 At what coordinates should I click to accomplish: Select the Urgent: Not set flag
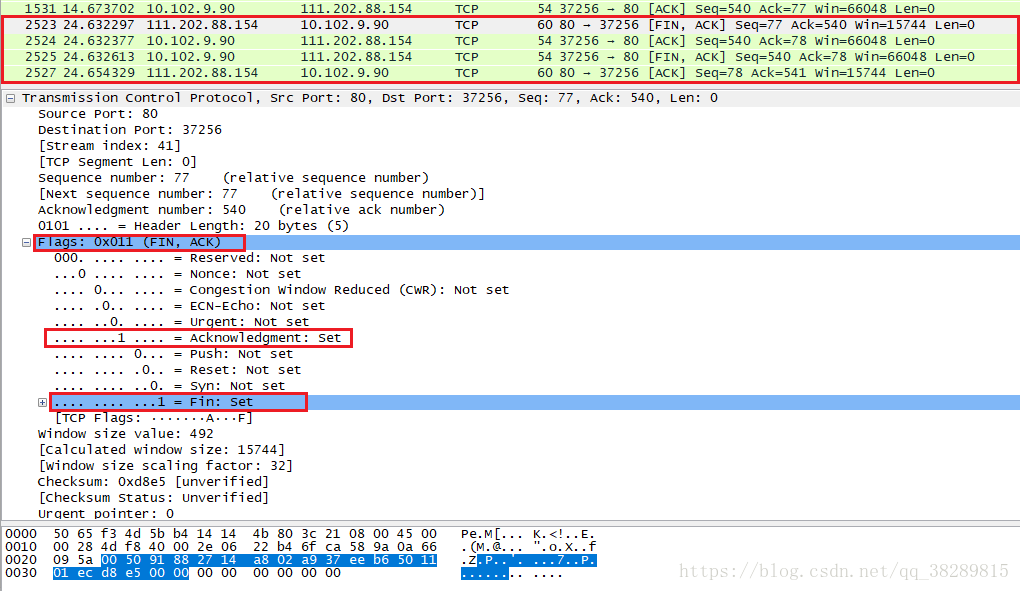[181, 322]
